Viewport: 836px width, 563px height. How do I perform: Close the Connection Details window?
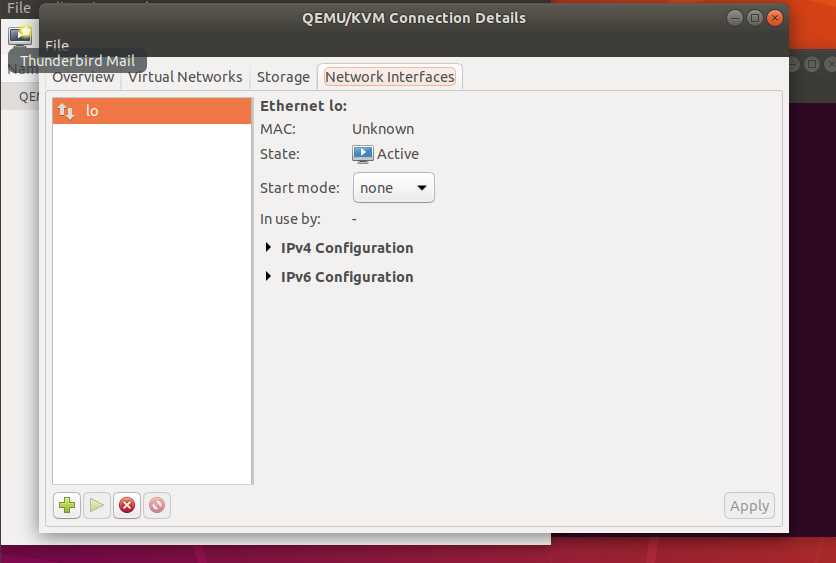click(x=775, y=18)
